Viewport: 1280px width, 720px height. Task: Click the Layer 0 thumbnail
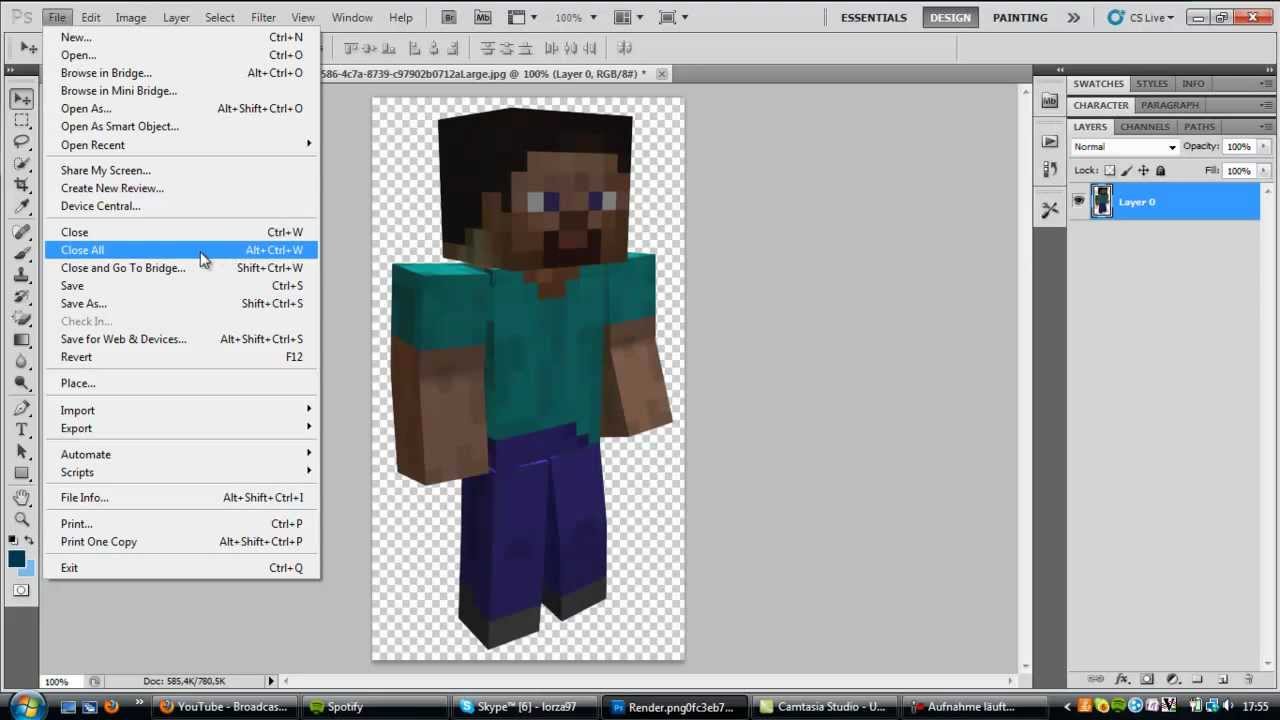pos(1101,201)
